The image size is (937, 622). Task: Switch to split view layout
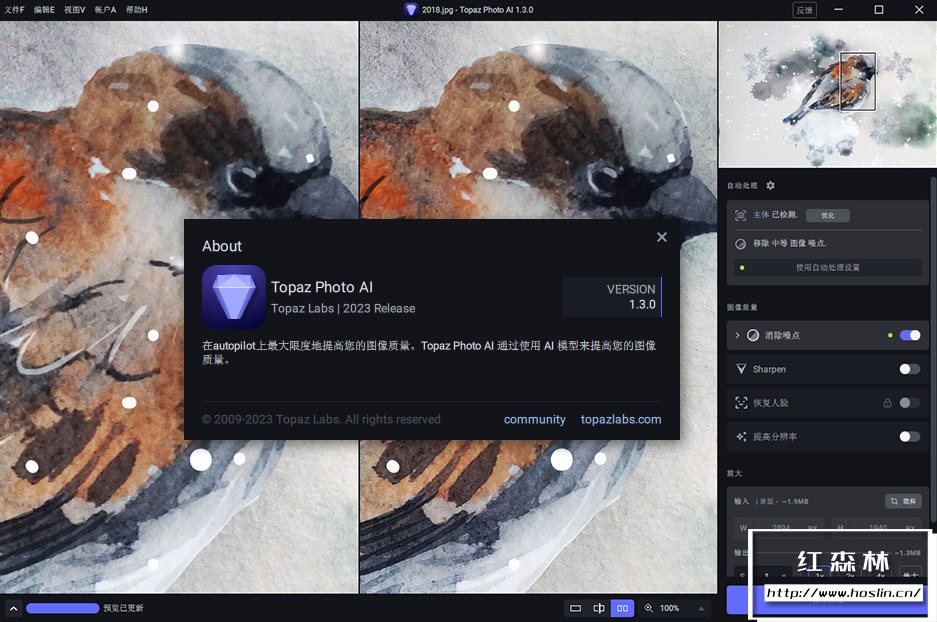(x=599, y=608)
